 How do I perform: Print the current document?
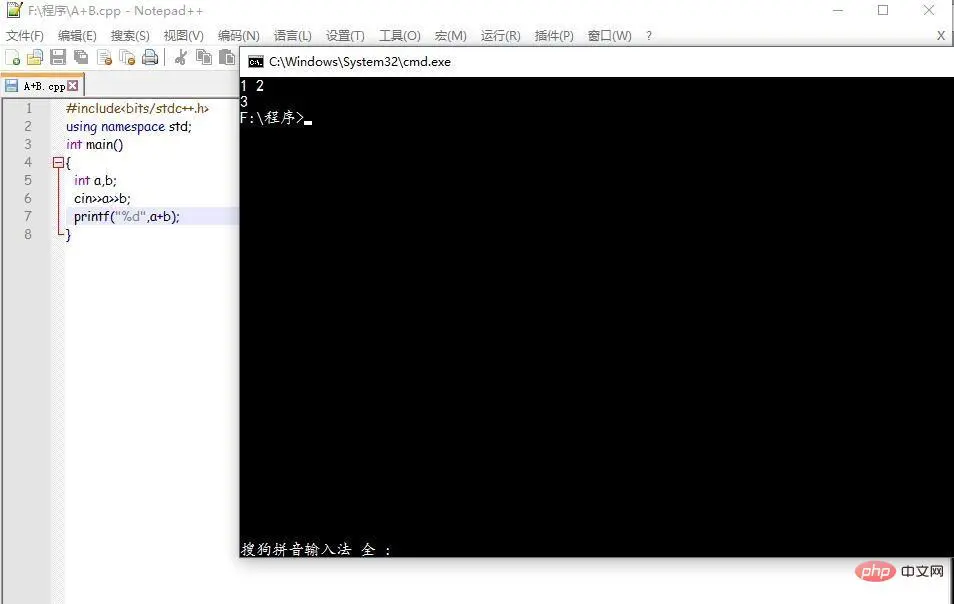click(x=150, y=57)
